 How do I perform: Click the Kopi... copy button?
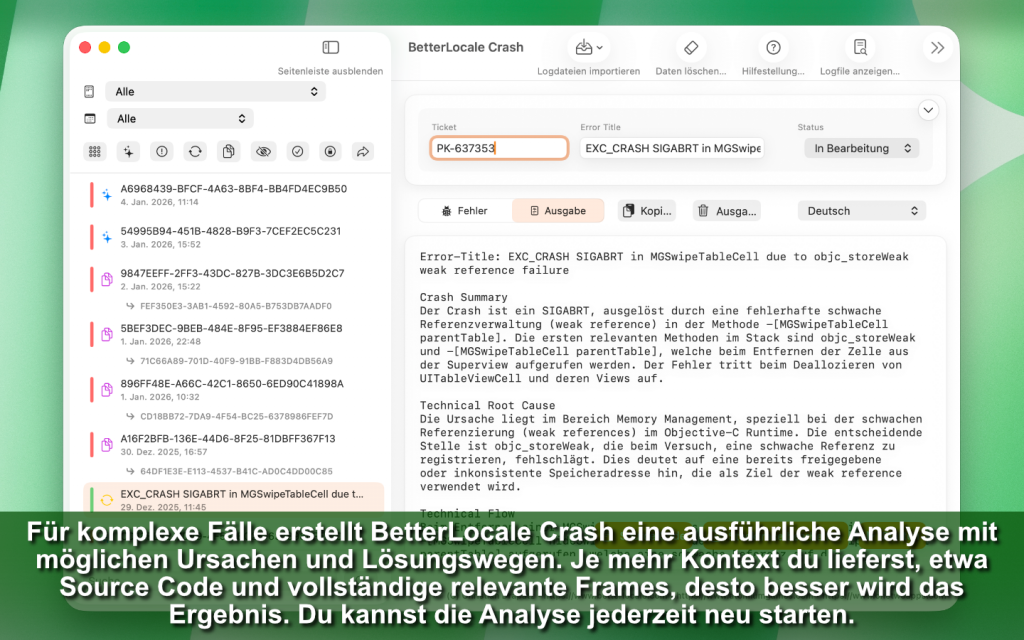(647, 211)
